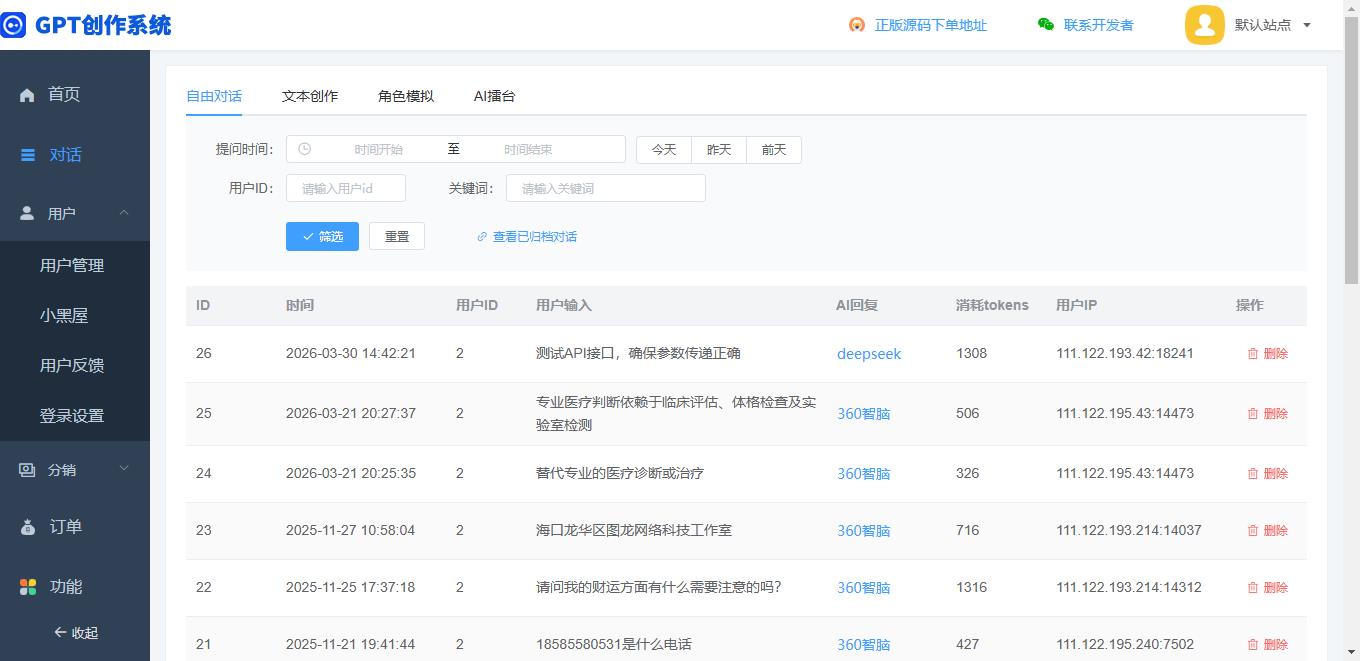Select the 昨天 quick date option
Screen dimensions: 1360x661
tap(719, 149)
